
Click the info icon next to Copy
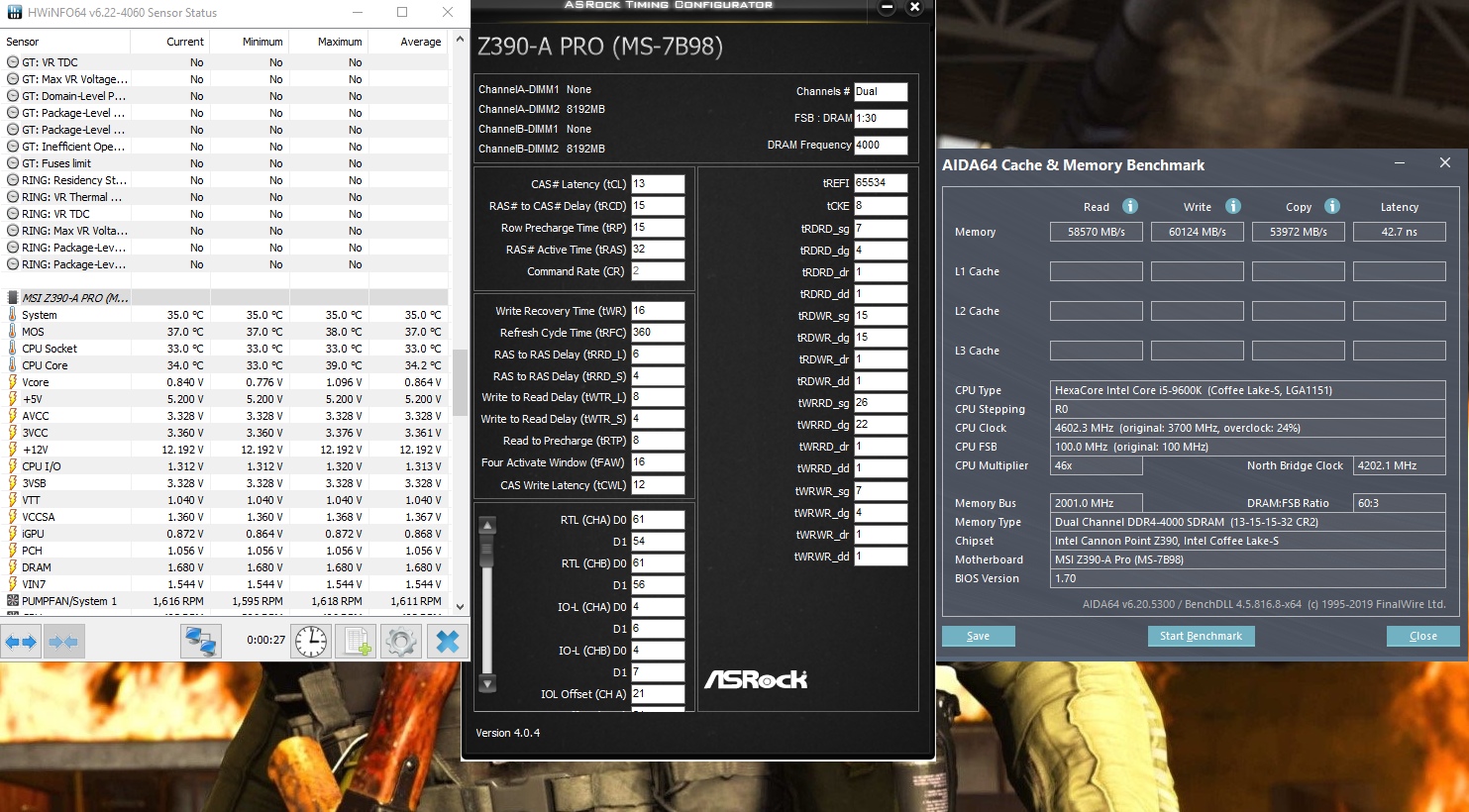[1331, 206]
